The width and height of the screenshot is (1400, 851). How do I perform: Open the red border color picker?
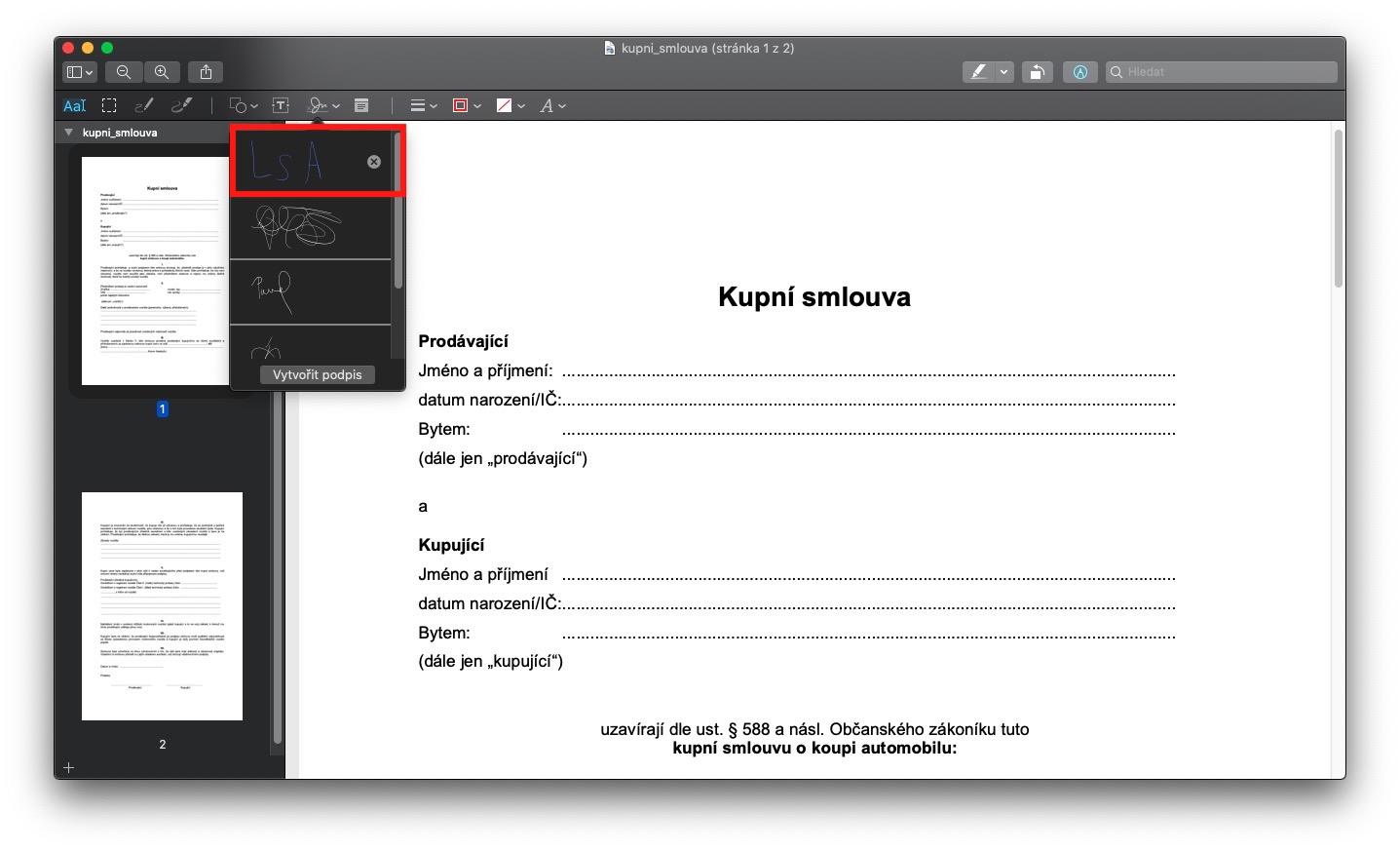[467, 105]
